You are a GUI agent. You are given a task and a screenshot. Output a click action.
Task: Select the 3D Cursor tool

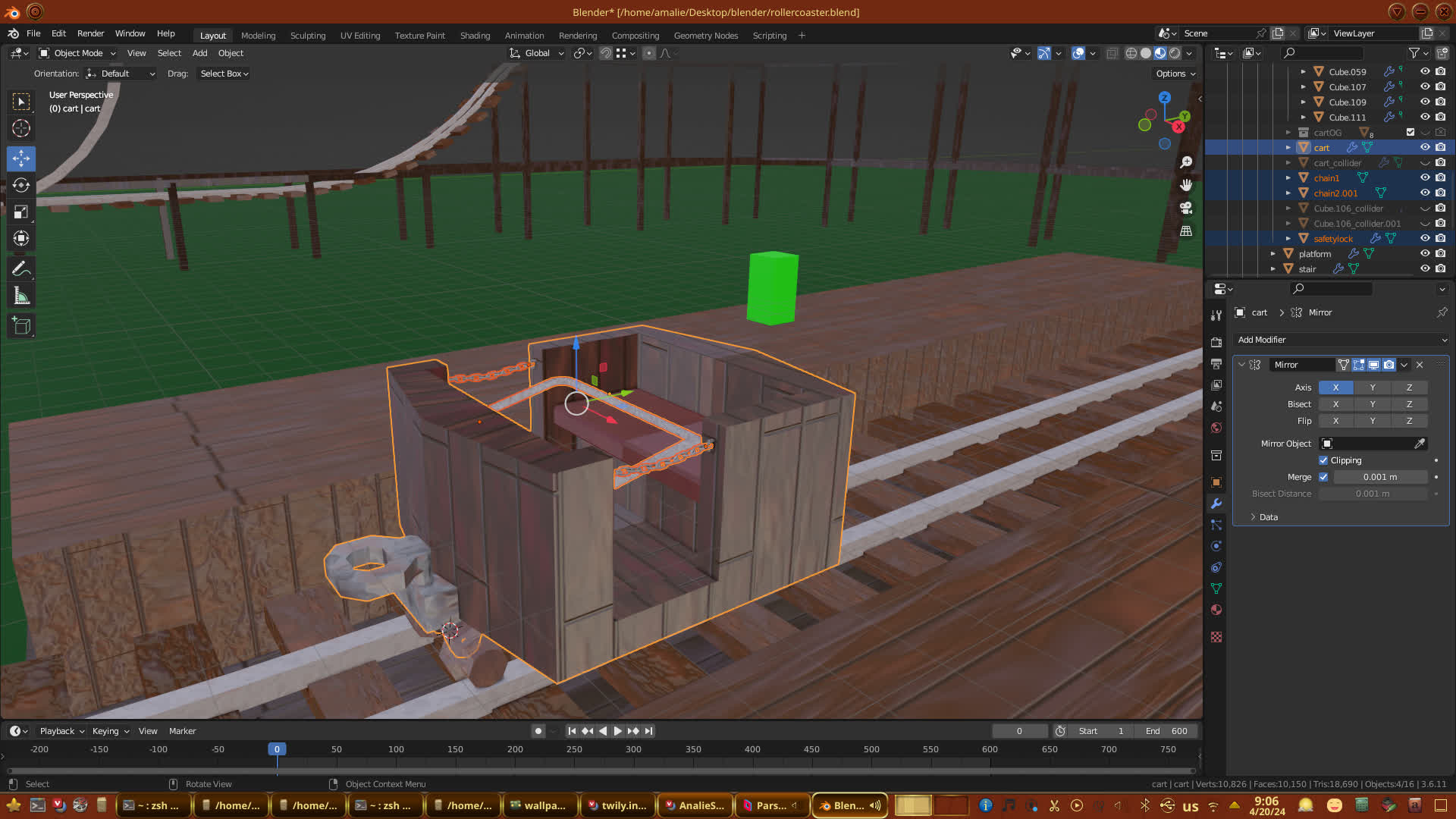21,128
